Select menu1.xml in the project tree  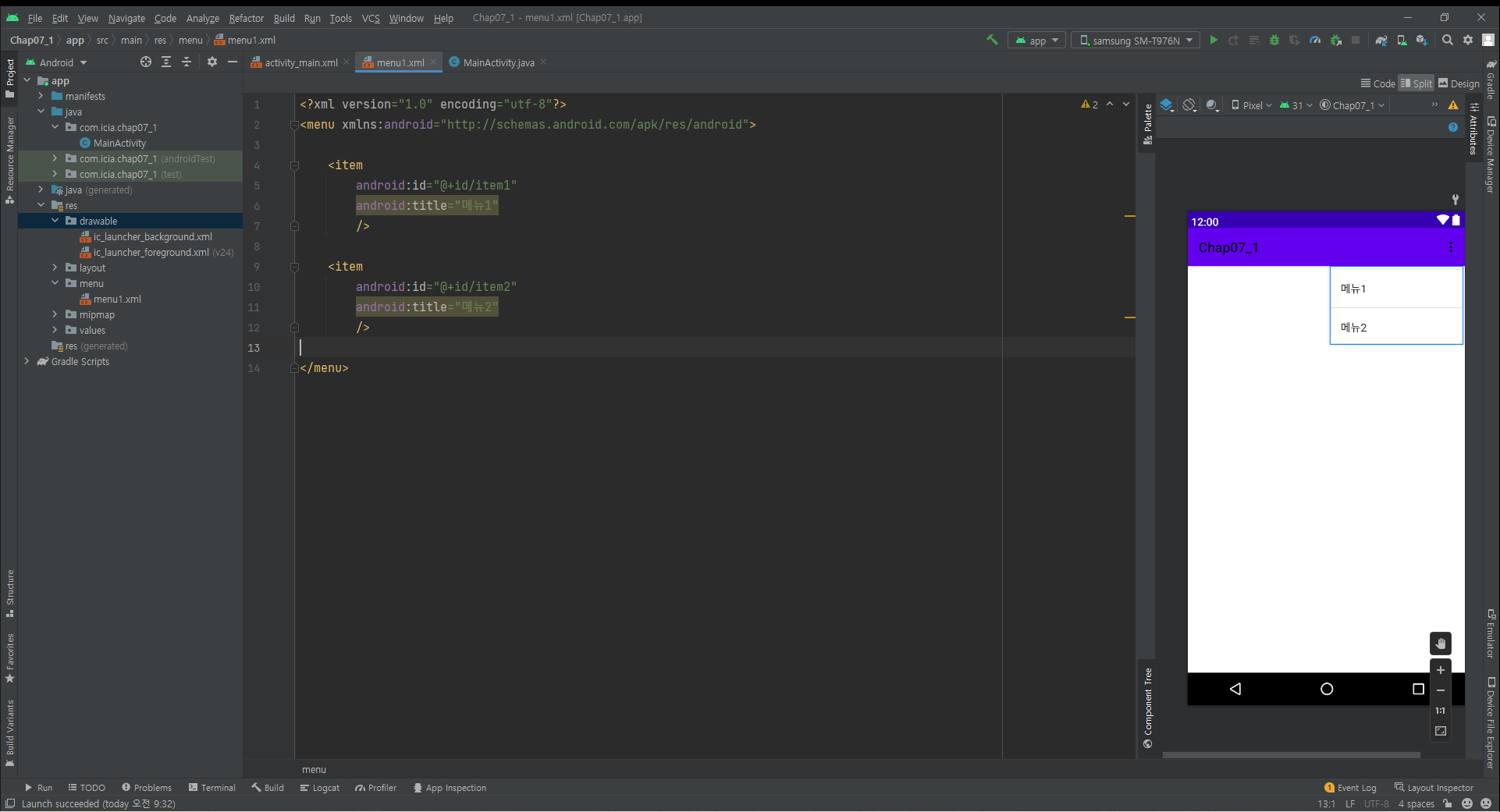[117, 299]
